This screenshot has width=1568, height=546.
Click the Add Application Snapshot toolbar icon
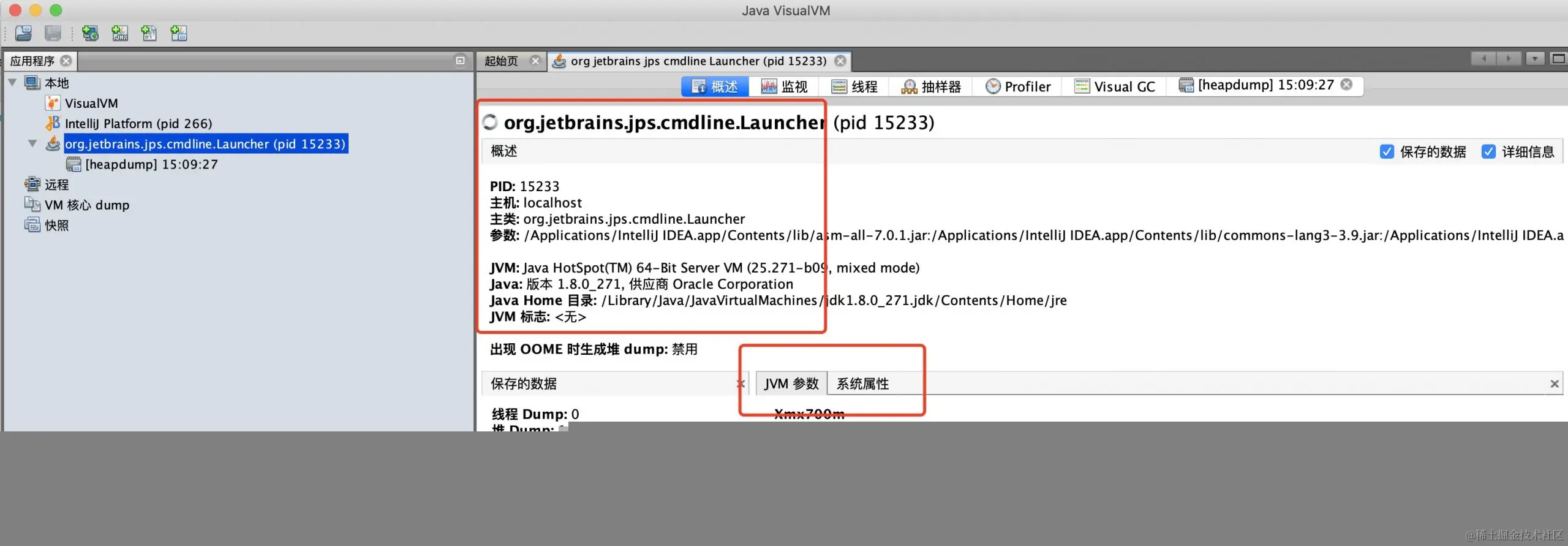(x=179, y=33)
